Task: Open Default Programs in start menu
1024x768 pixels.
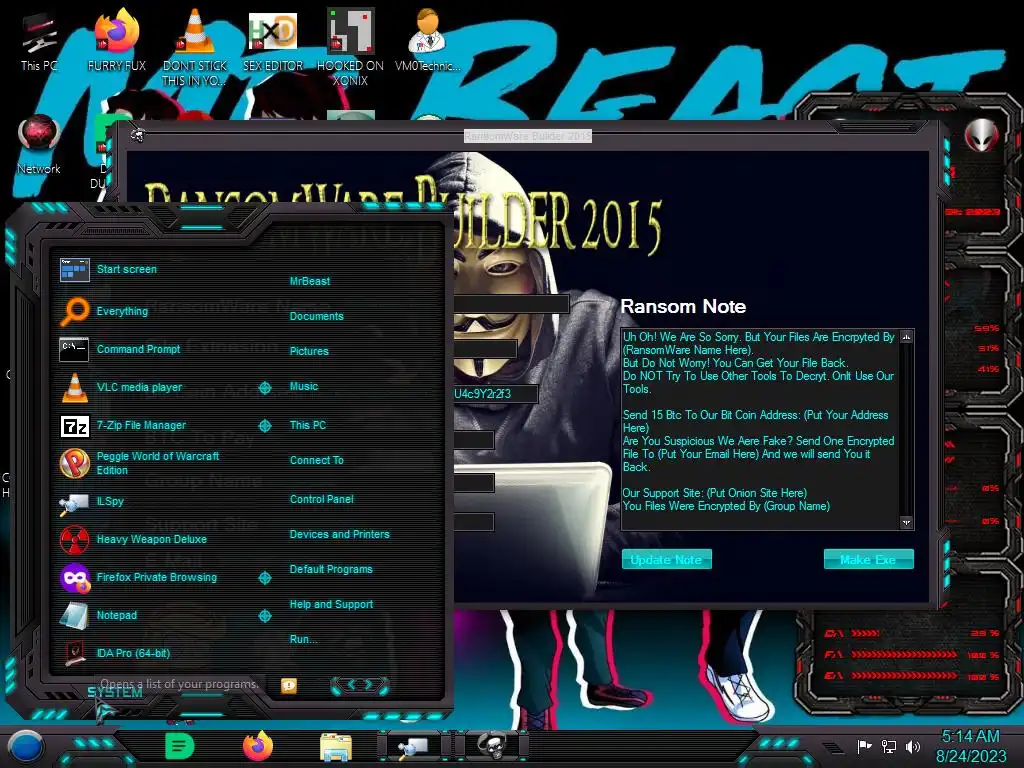Action: pos(330,569)
